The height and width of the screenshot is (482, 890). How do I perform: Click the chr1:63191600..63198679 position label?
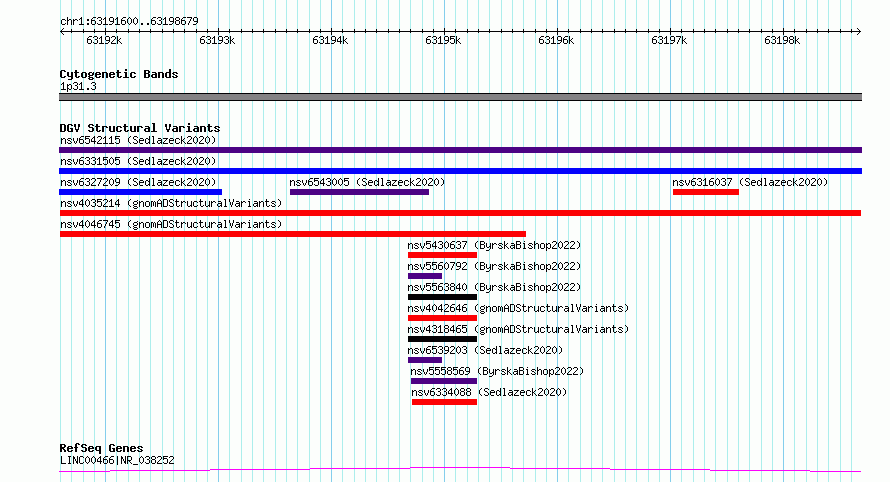(129, 22)
